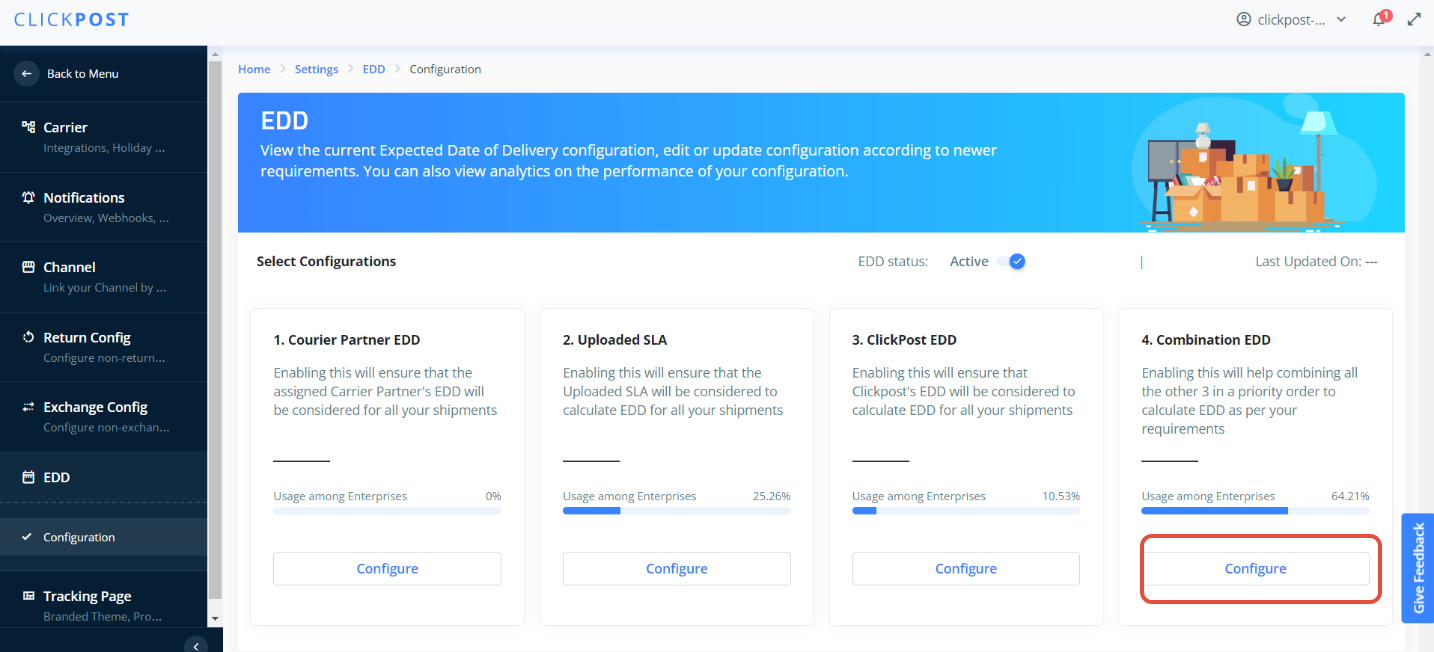The height and width of the screenshot is (652, 1434).
Task: Go to EDD breadcrumb link
Action: point(374,69)
